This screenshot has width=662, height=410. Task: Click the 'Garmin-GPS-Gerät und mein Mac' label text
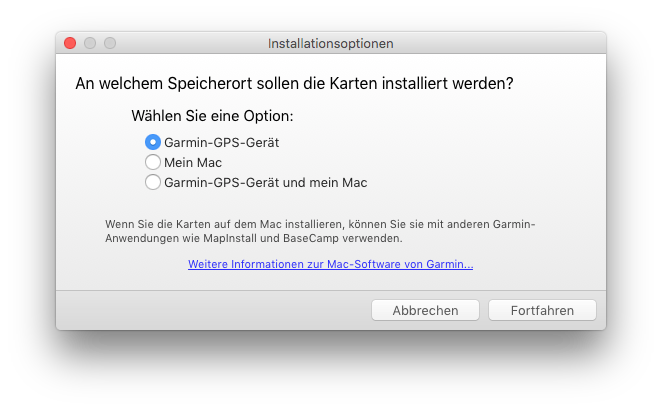266,182
